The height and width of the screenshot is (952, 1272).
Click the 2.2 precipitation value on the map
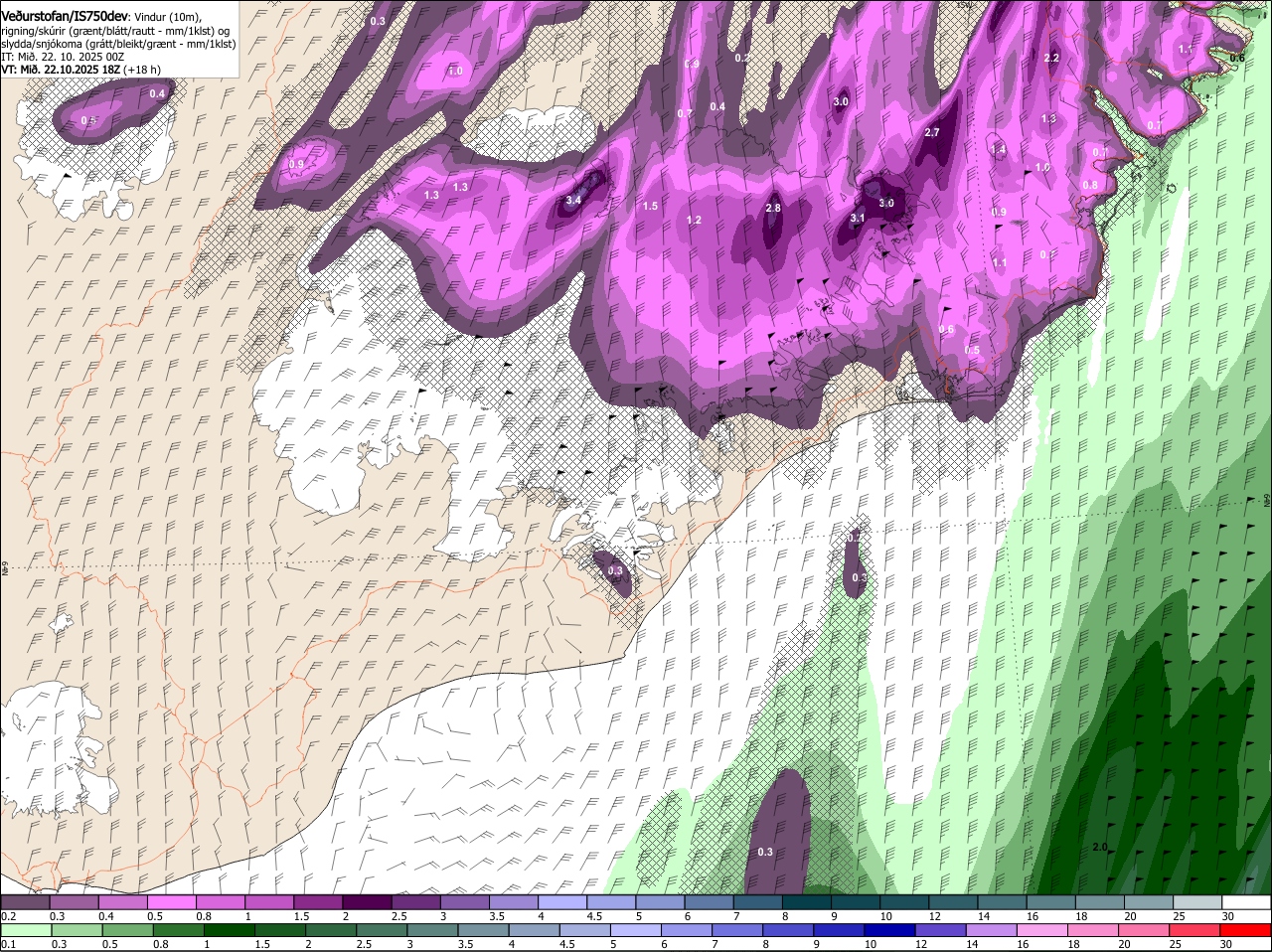(1051, 58)
